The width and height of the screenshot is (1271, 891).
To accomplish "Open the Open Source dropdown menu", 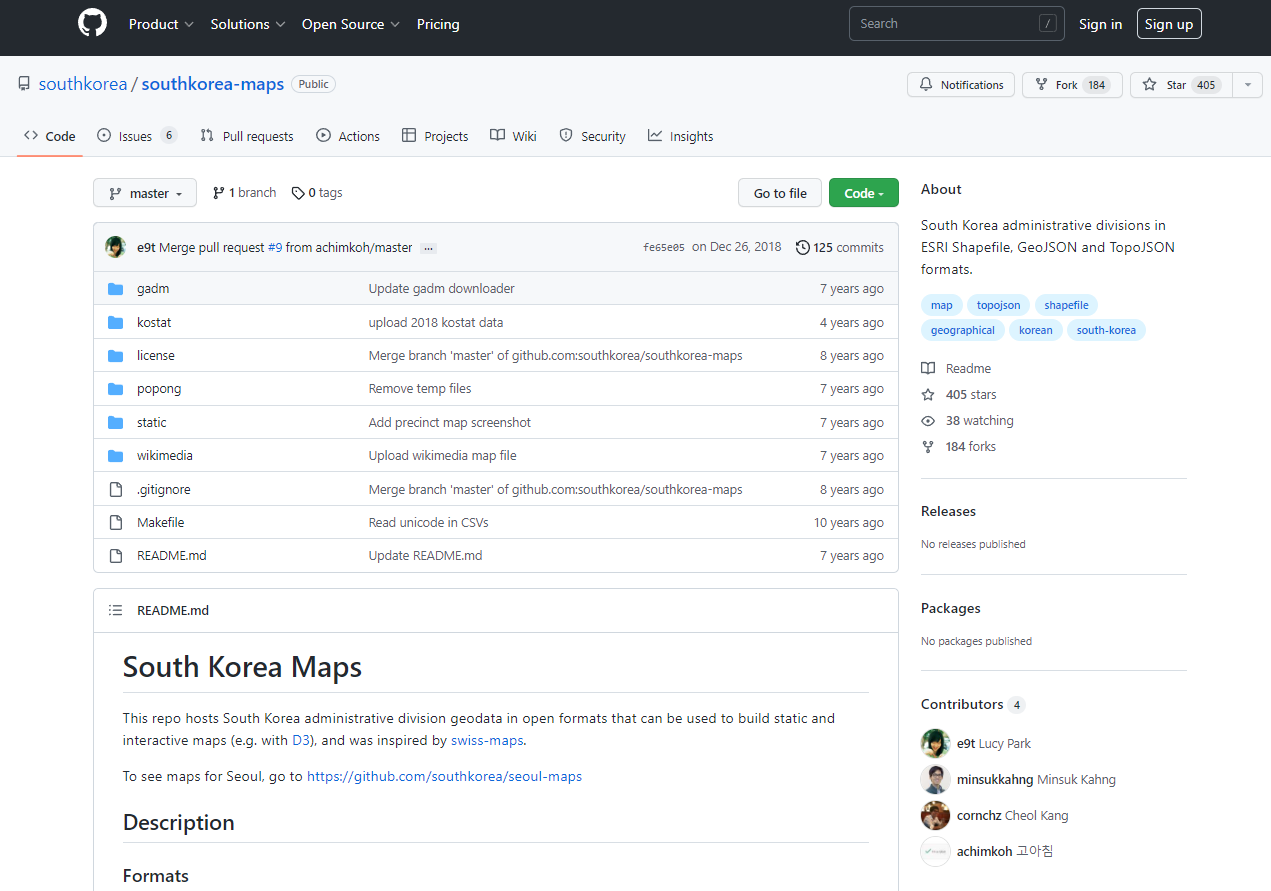I will click(351, 24).
